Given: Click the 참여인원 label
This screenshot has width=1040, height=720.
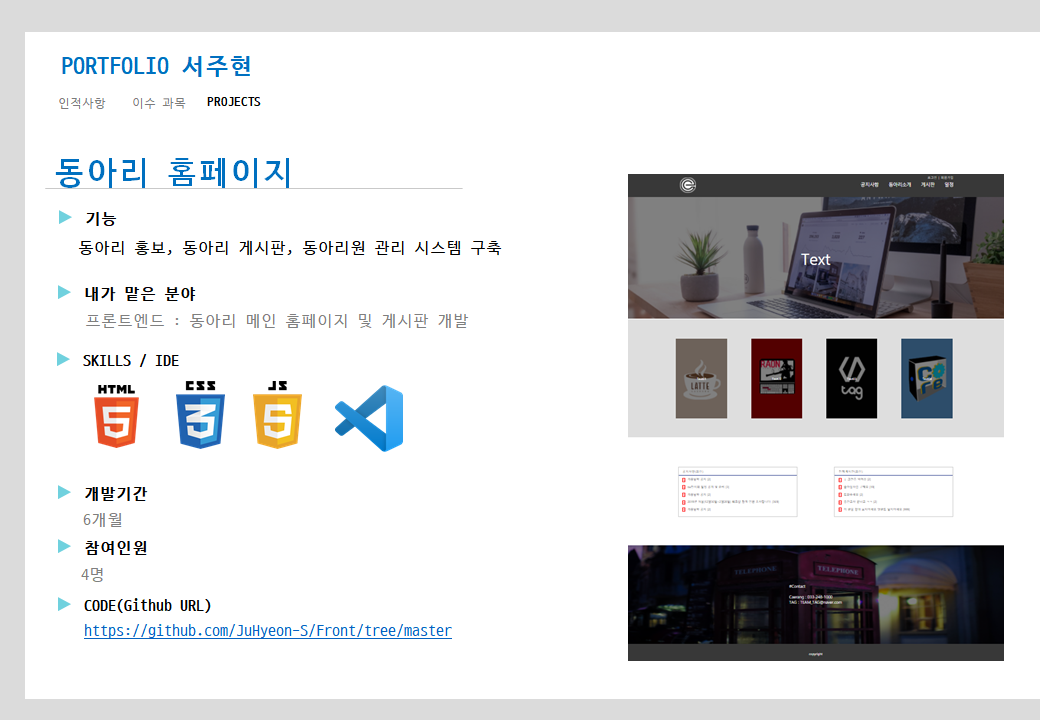Looking at the screenshot, I should click(116, 548).
